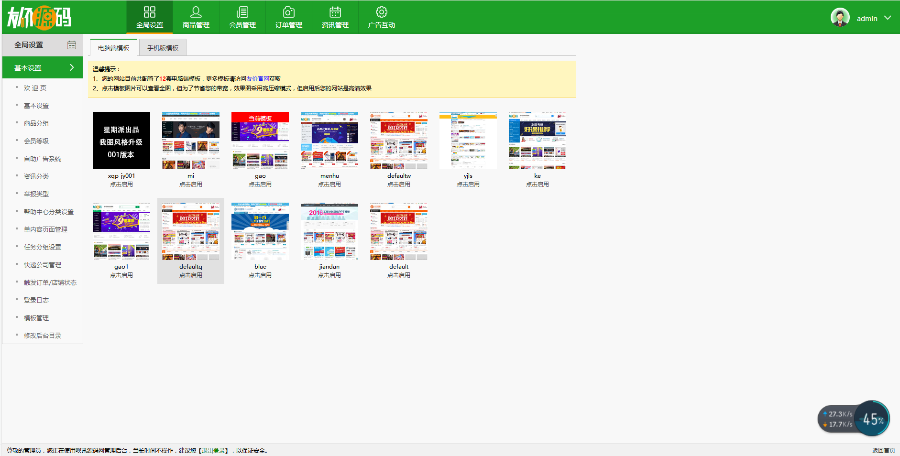Screen dimensions: 900x456
Task: Preview the menhu template thumbnail
Action: (329, 140)
